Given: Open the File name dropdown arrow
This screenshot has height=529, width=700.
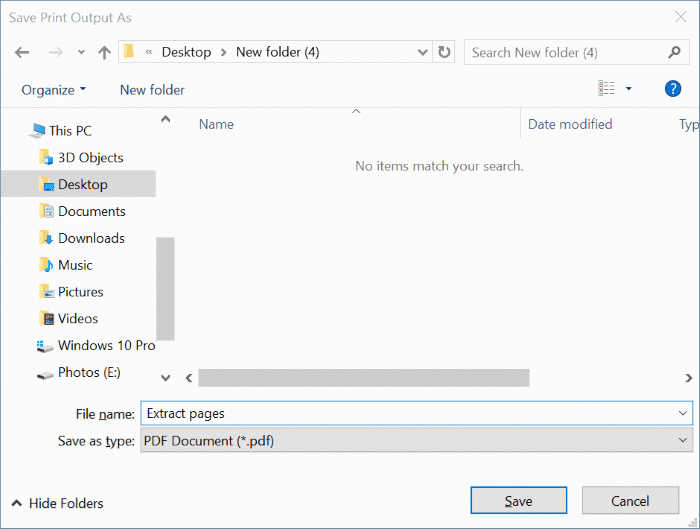Looking at the screenshot, I should (x=683, y=413).
